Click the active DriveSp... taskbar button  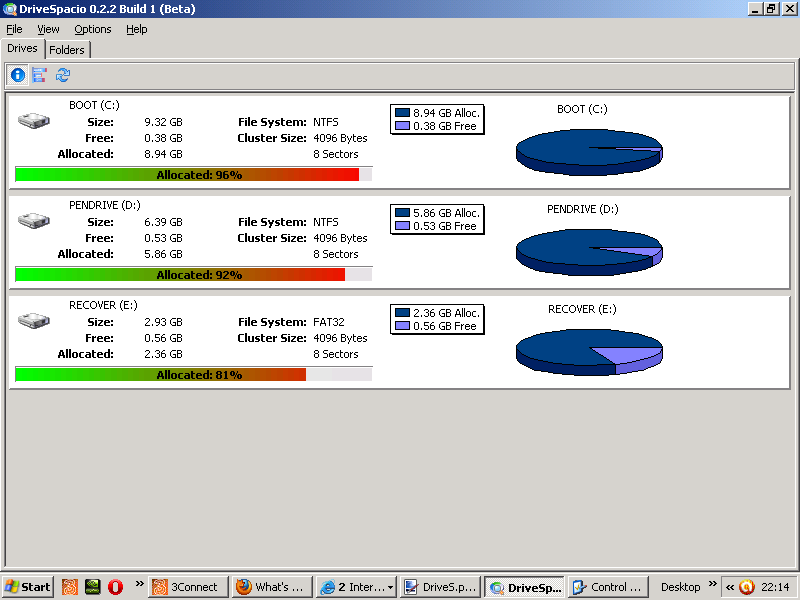coord(524,587)
